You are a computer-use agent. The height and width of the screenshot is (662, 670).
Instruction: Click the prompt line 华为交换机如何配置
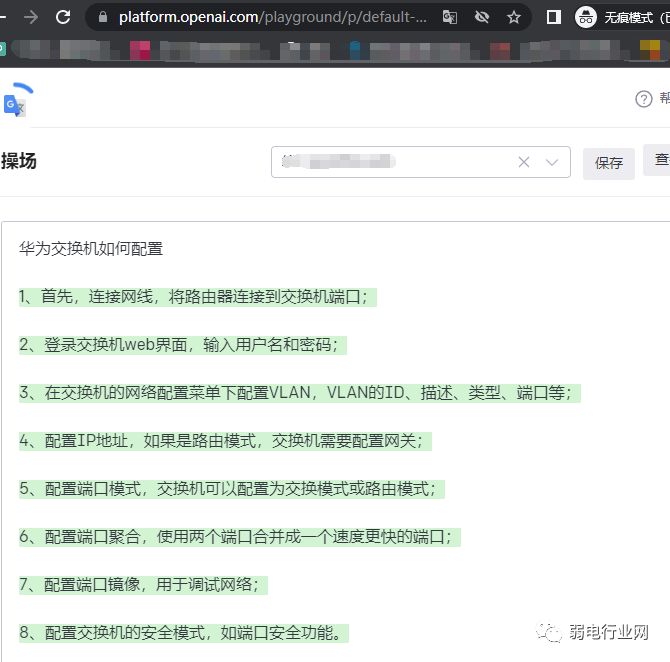[x=91, y=249]
